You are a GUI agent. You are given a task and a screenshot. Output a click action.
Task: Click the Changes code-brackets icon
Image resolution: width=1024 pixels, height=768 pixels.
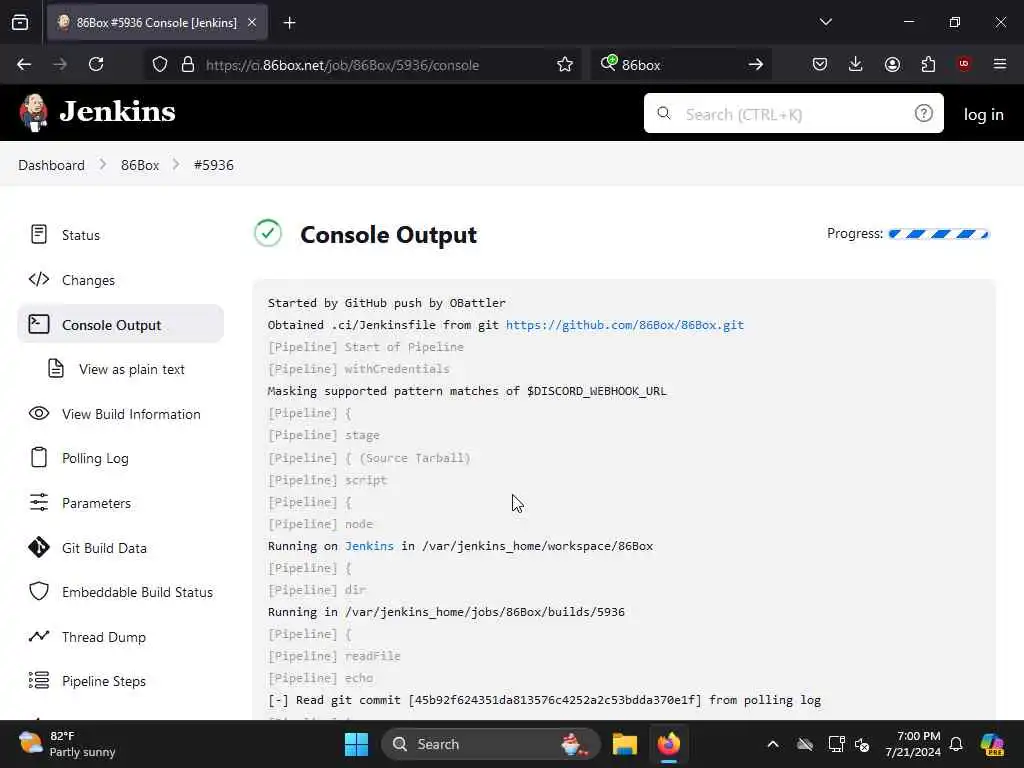pos(39,280)
